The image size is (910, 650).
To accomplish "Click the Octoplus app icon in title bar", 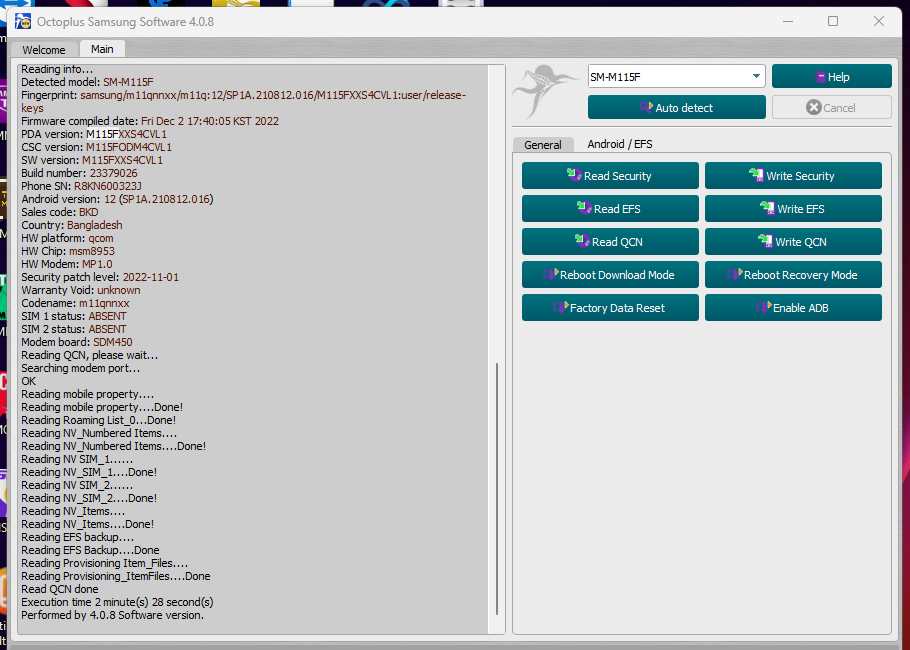I will [22, 21].
